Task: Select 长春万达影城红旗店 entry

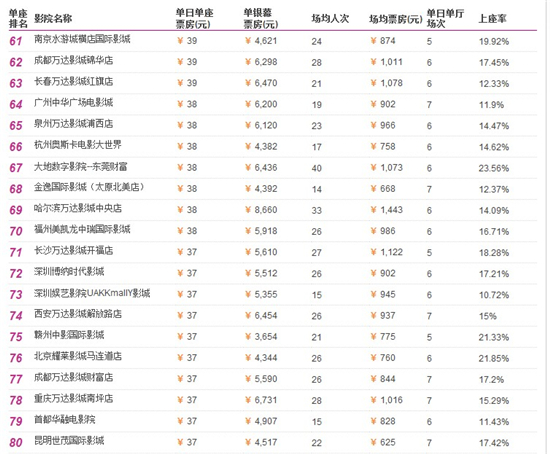Action: point(74,81)
